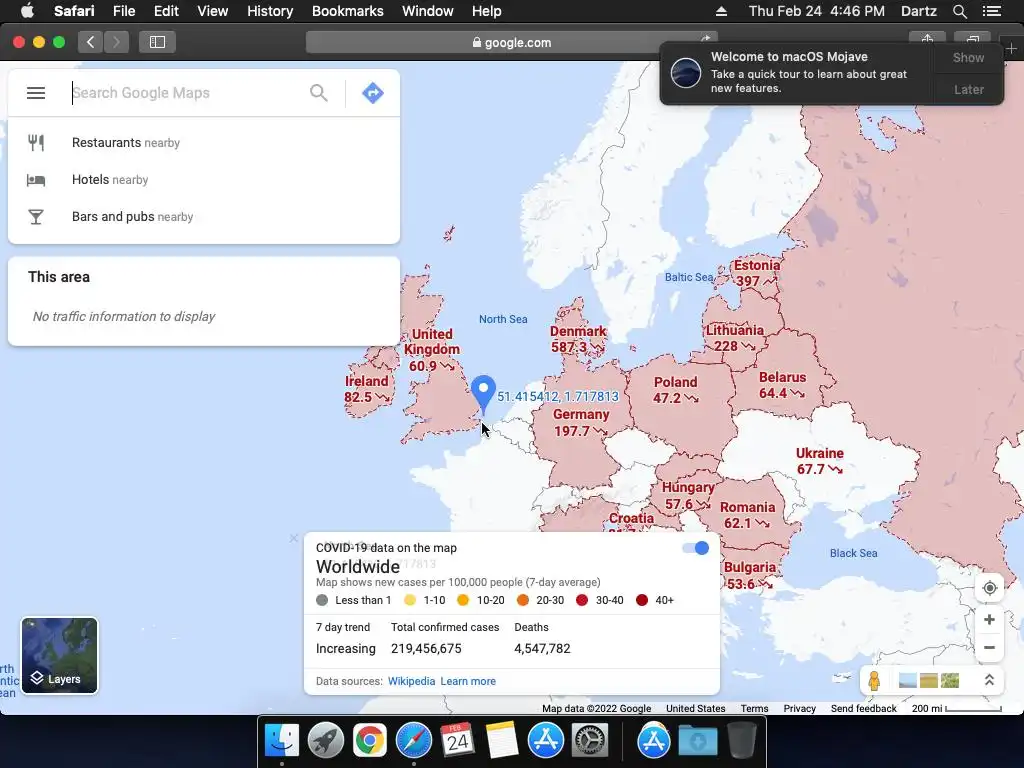Screen dimensions: 1024x768
Task: Open the Wikipedia data source link
Action: (411, 681)
